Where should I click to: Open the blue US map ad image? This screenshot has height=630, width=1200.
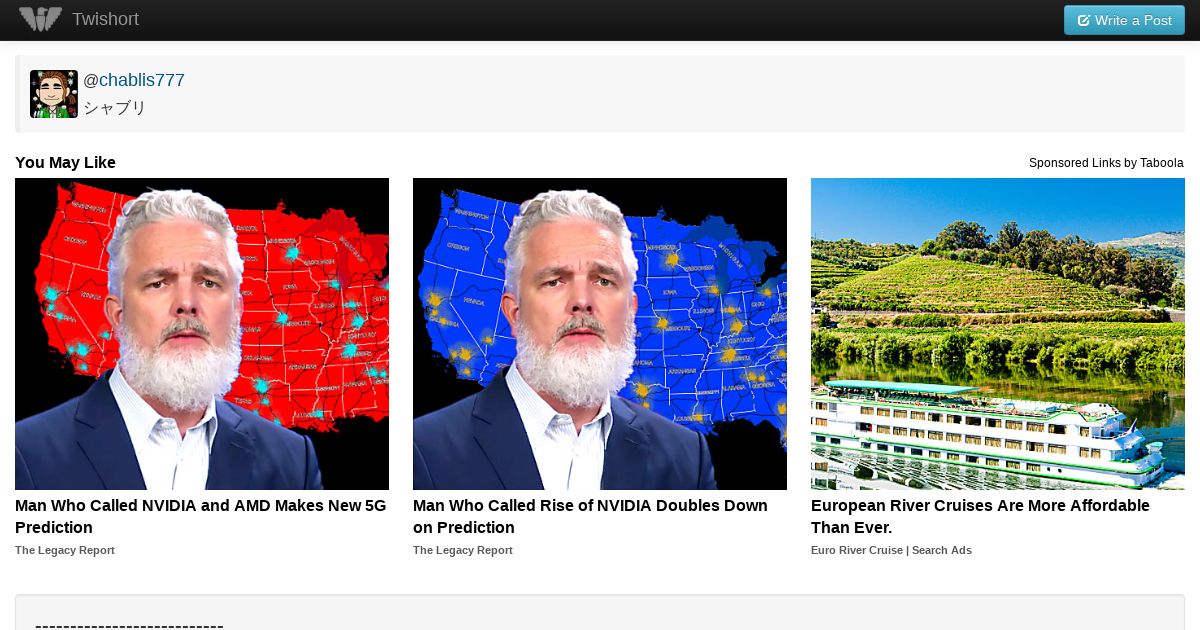[x=600, y=334]
